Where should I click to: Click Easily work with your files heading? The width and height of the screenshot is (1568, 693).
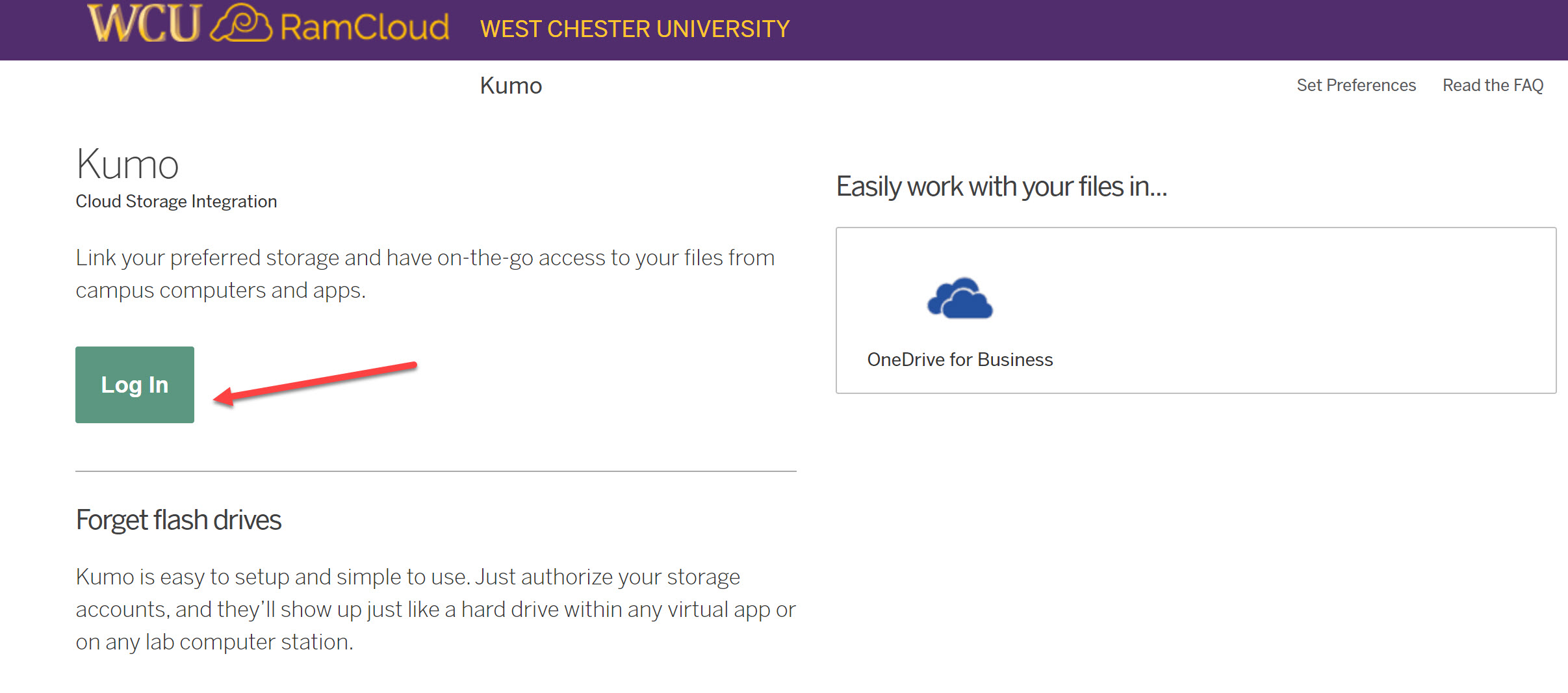tap(1001, 187)
